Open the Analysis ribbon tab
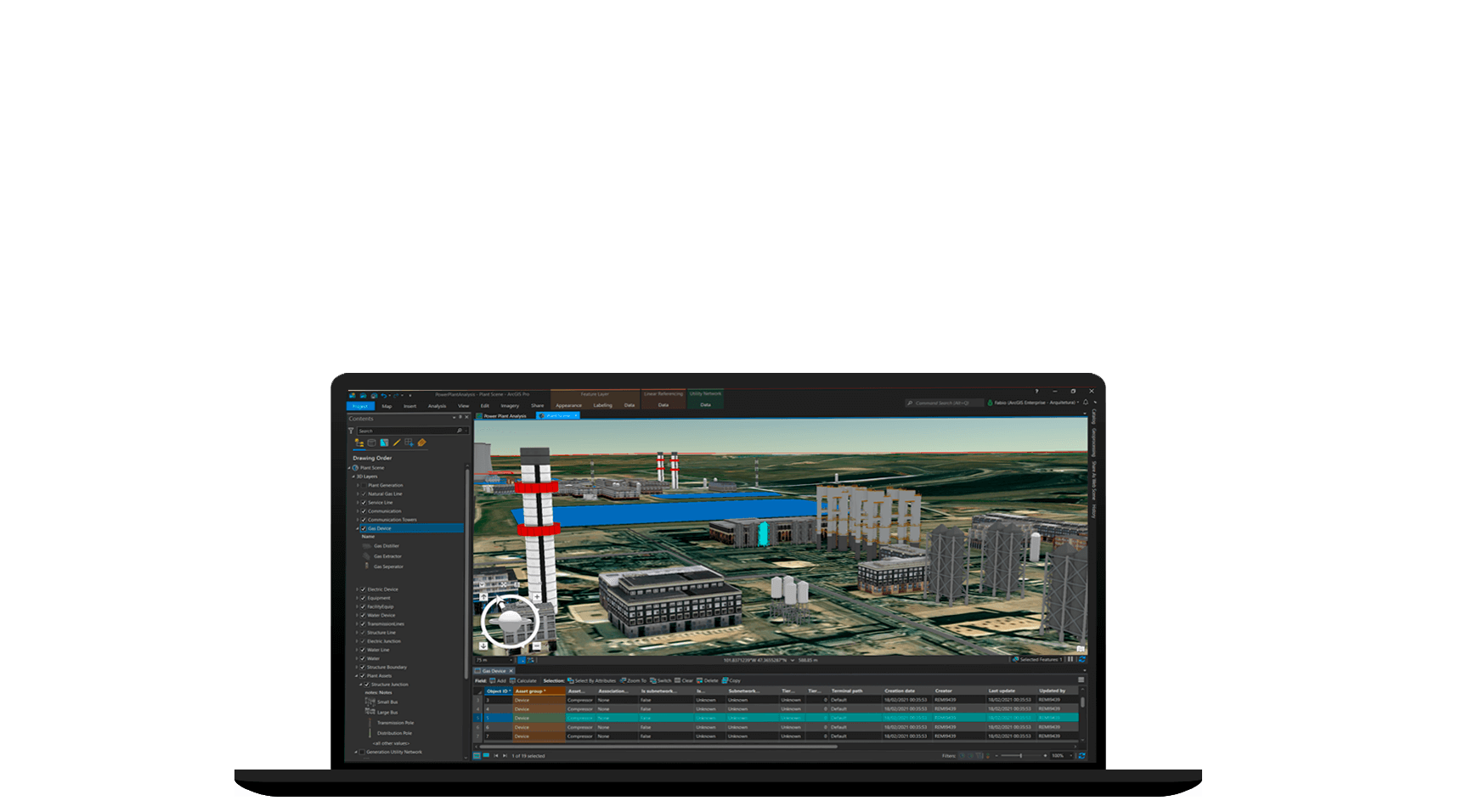 point(437,406)
